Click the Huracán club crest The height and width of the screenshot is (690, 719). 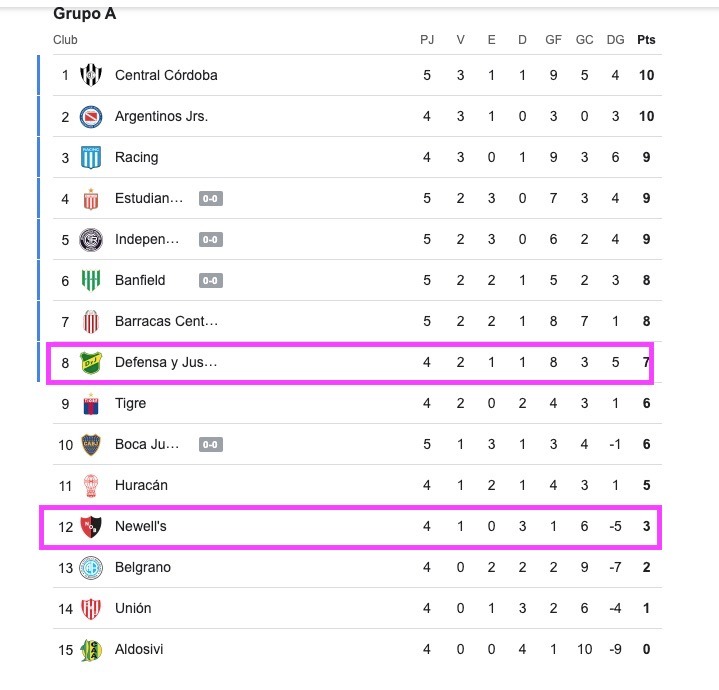point(91,485)
